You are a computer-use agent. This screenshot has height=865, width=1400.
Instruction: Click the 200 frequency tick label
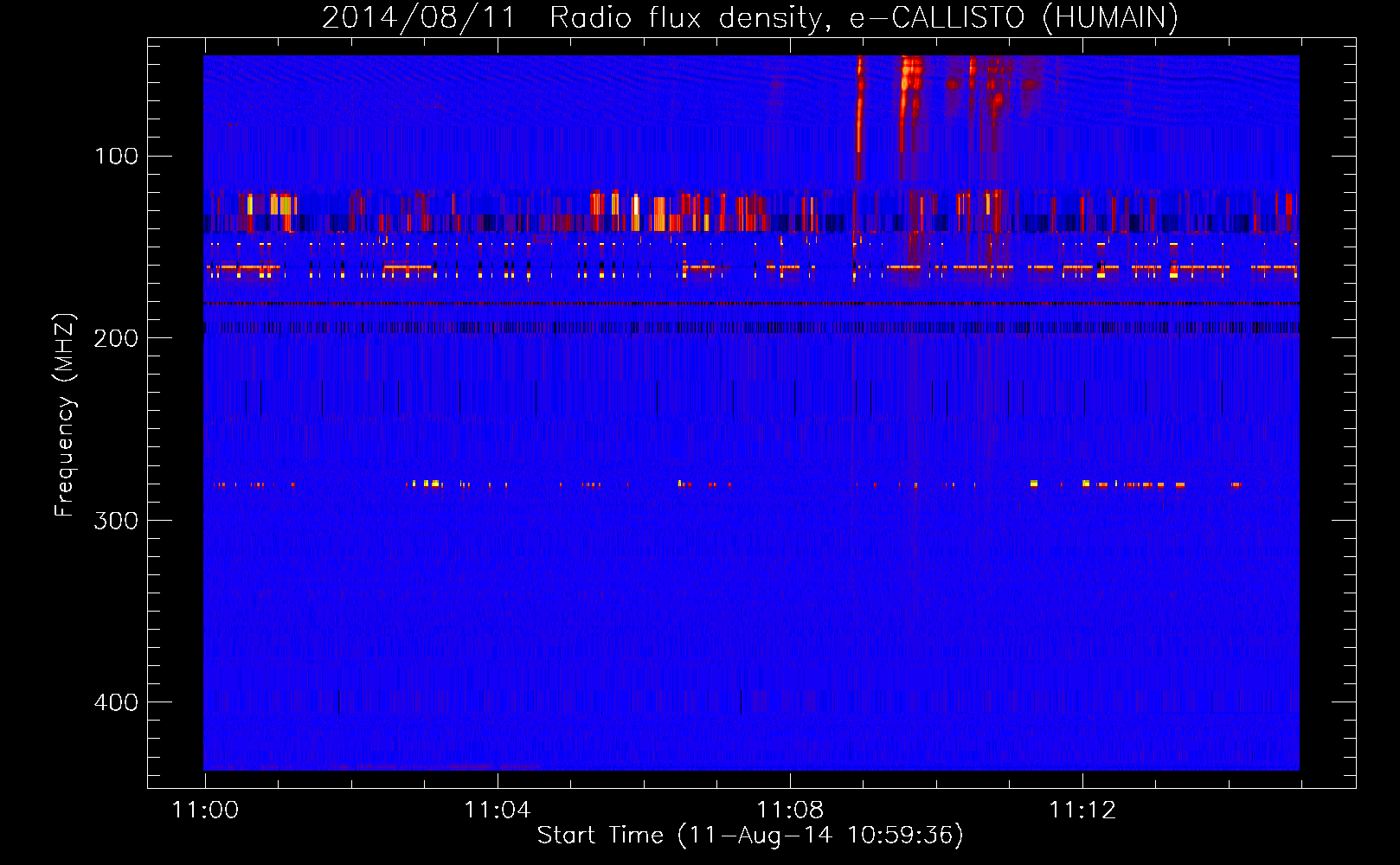pyautogui.click(x=116, y=338)
